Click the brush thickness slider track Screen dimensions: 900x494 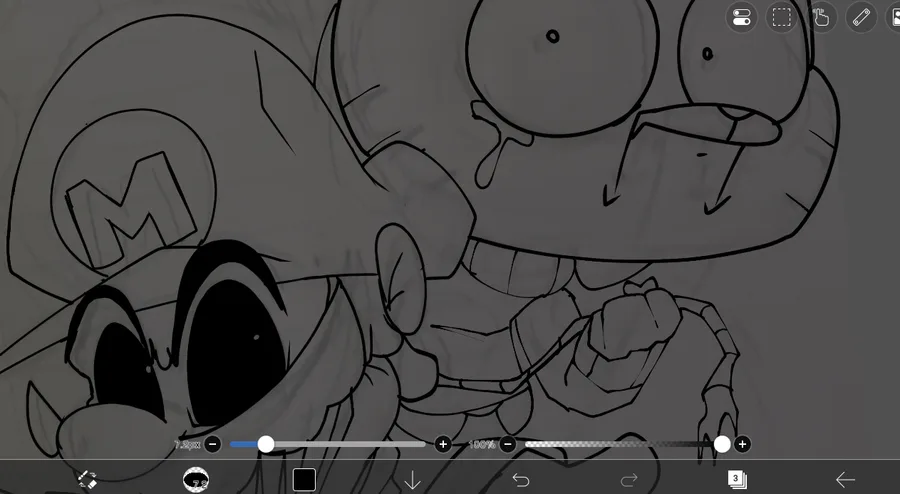click(x=328, y=444)
